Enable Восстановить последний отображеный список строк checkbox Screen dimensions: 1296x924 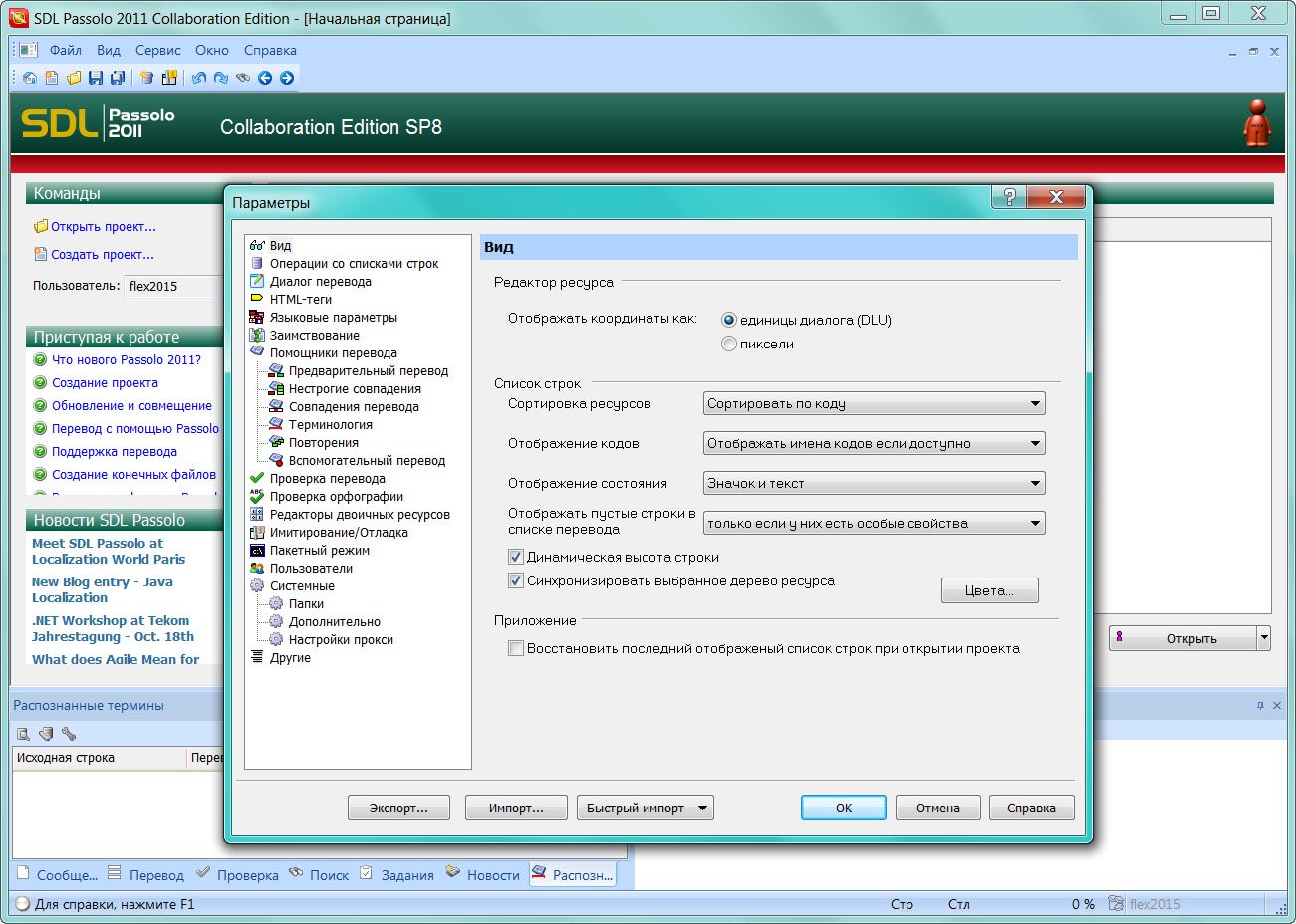pyautogui.click(x=516, y=648)
